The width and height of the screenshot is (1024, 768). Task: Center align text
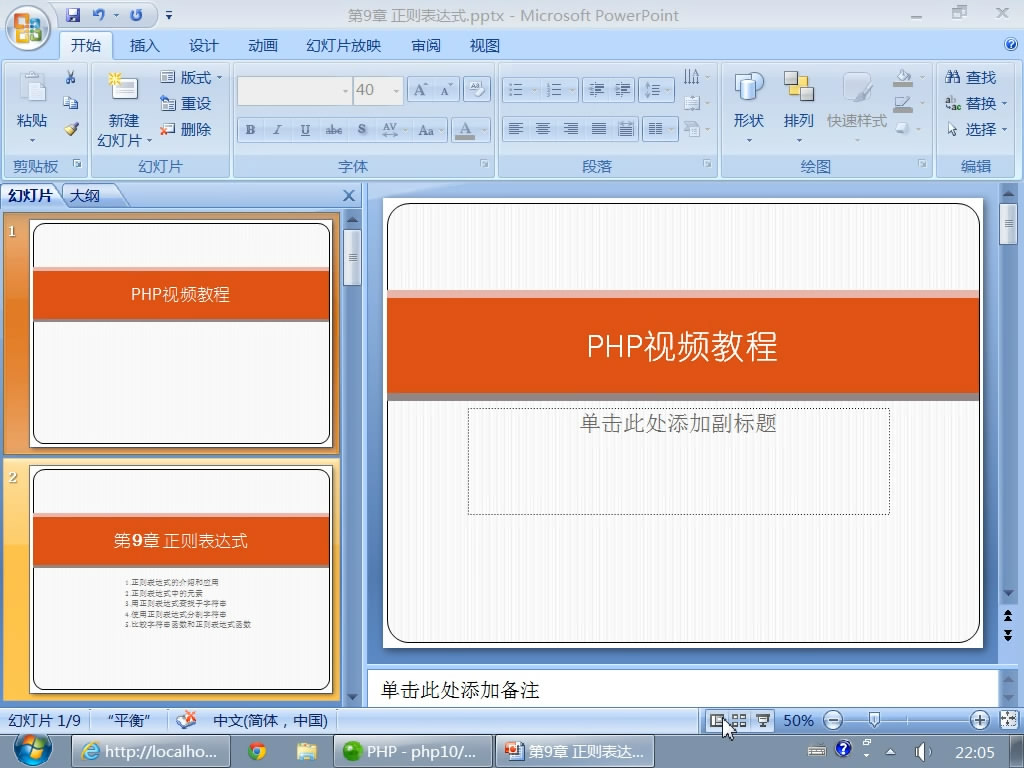[x=543, y=129]
